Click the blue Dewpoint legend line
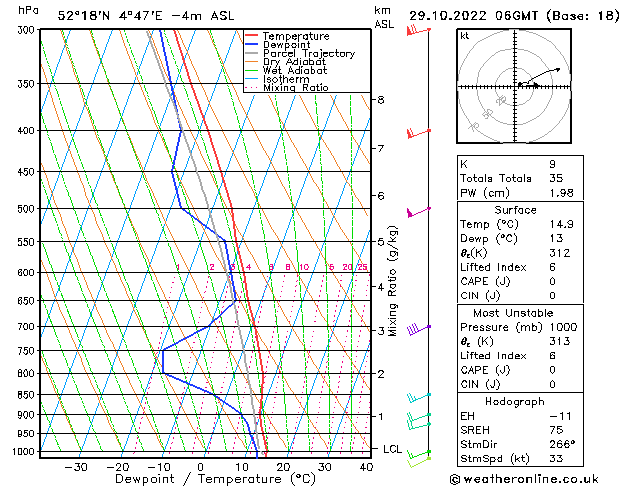The height and width of the screenshot is (486, 629). click(x=251, y=45)
